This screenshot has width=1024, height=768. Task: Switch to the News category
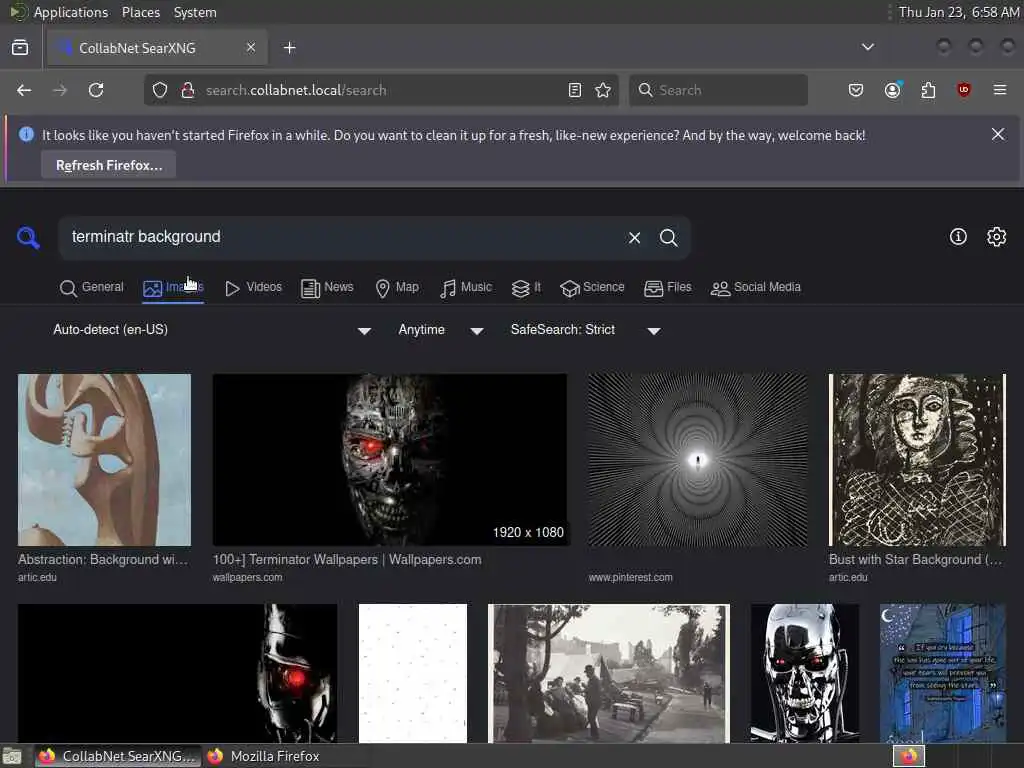[327, 287]
